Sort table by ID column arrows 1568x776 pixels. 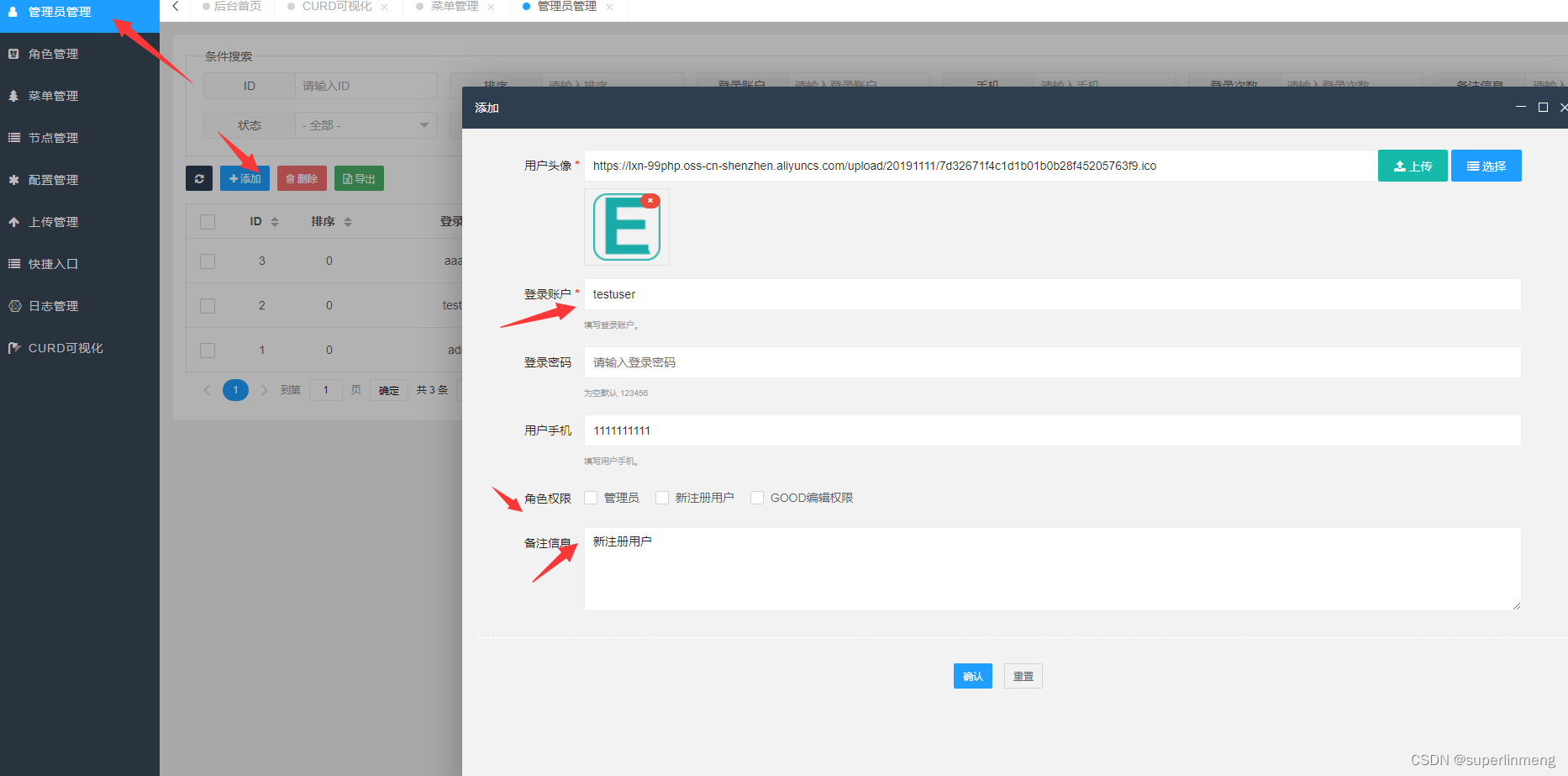pos(275,222)
